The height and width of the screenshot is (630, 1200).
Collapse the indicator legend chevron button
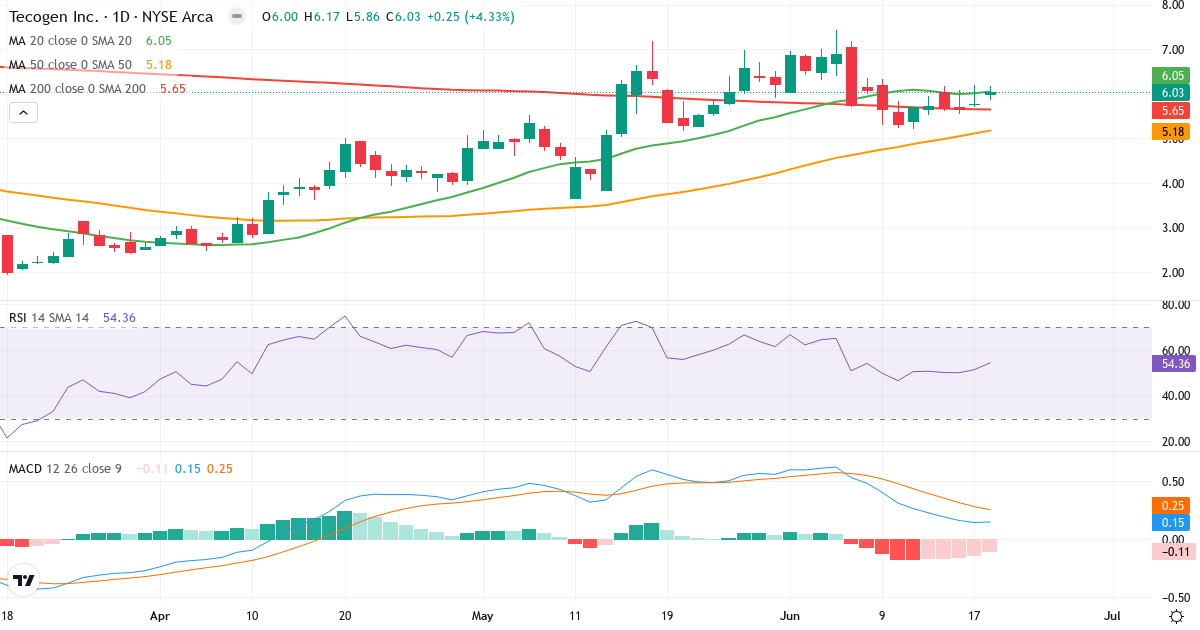click(x=23, y=113)
